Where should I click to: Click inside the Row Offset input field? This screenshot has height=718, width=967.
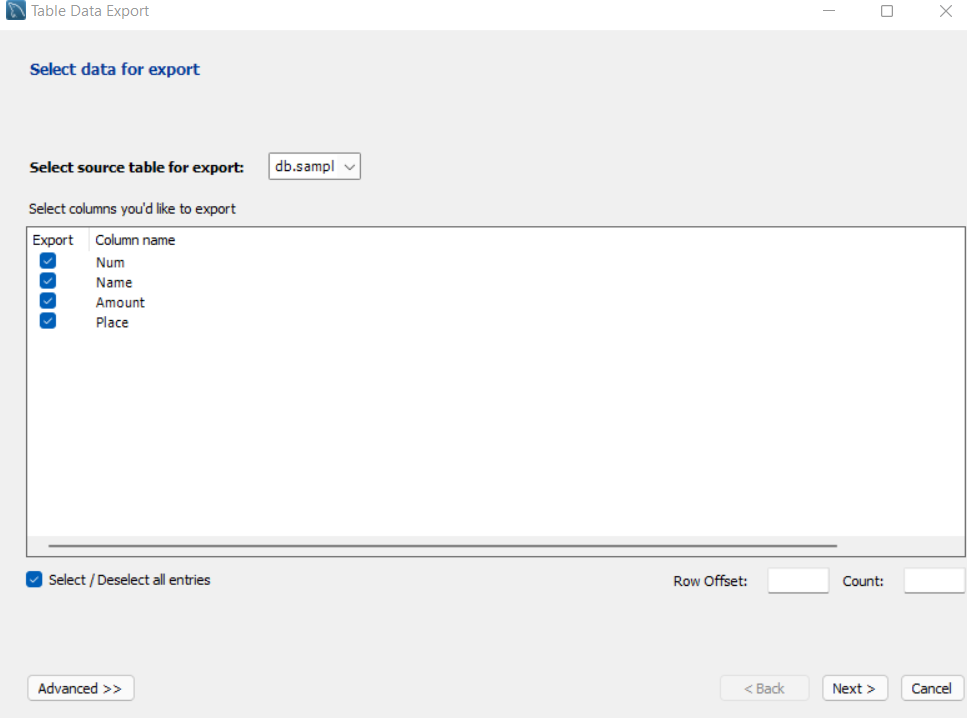(x=797, y=580)
